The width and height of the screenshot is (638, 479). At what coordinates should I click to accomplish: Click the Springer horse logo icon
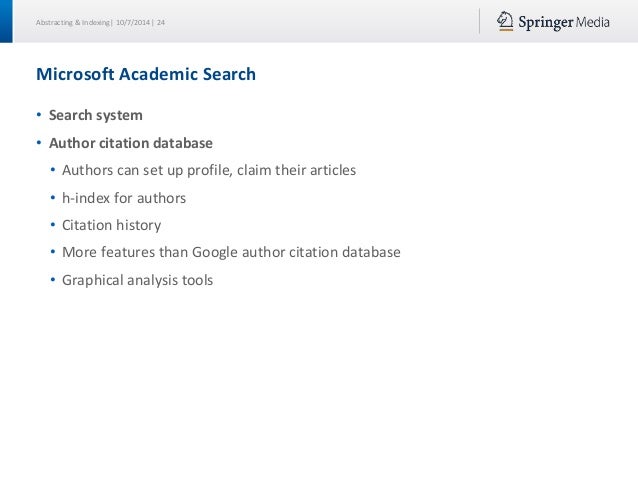tap(505, 21)
